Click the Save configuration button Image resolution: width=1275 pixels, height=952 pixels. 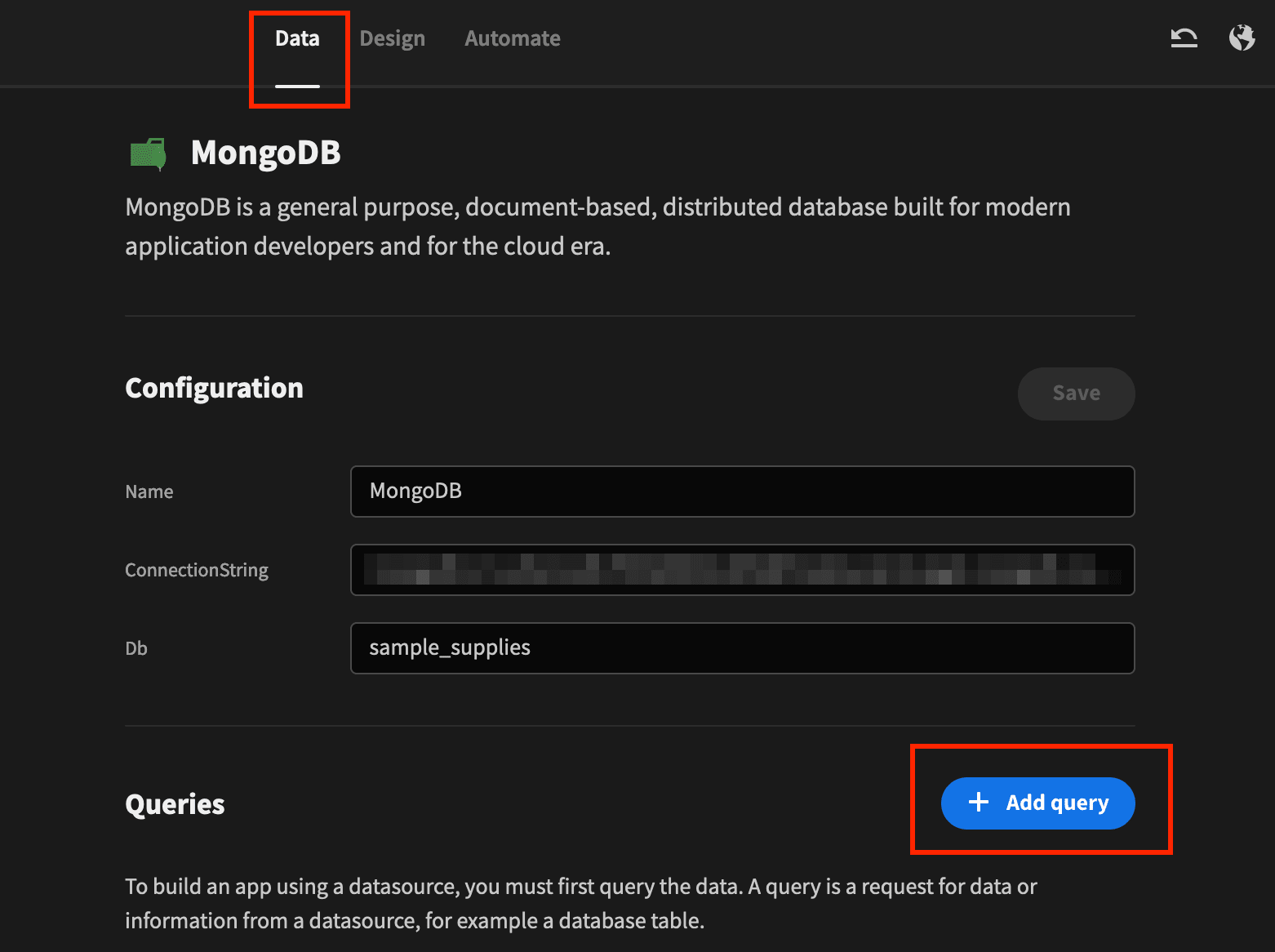pyautogui.click(x=1076, y=394)
